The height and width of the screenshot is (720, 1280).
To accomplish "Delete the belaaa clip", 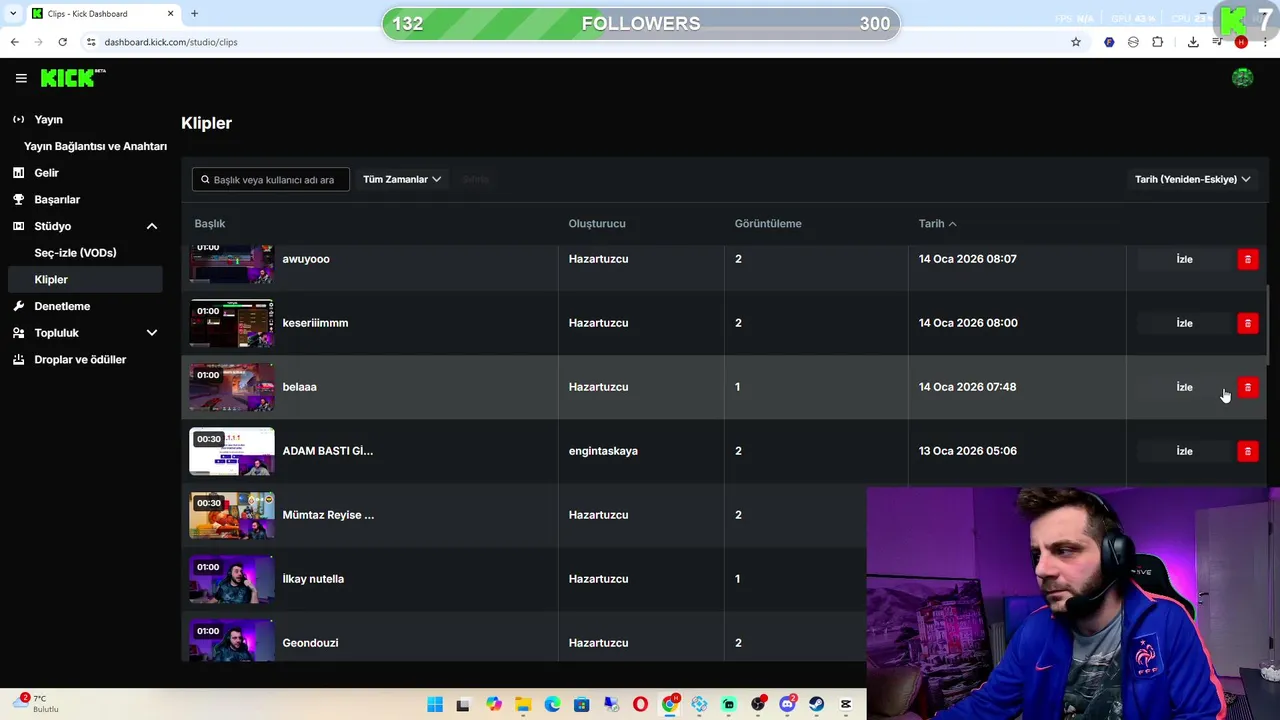I will [1247, 387].
